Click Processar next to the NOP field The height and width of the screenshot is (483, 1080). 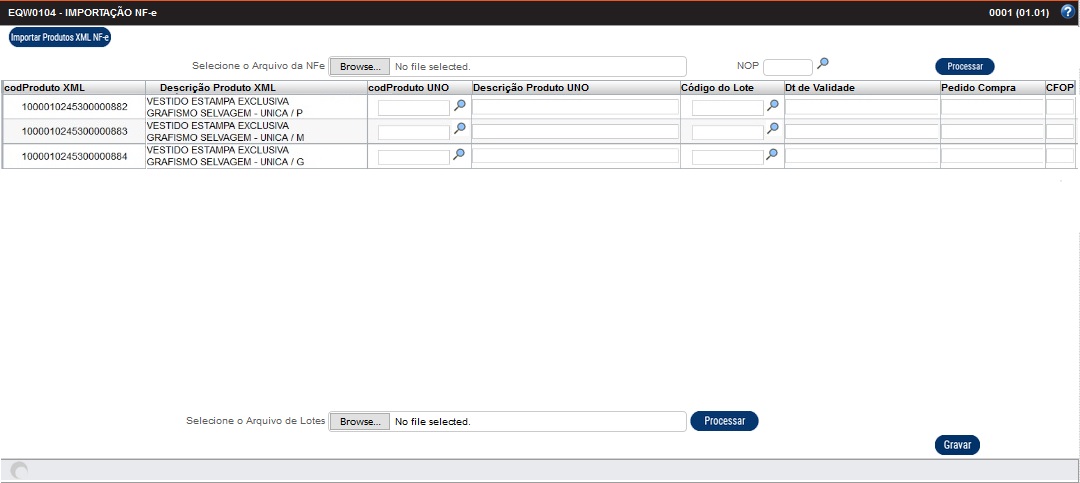pyautogui.click(x=965, y=67)
